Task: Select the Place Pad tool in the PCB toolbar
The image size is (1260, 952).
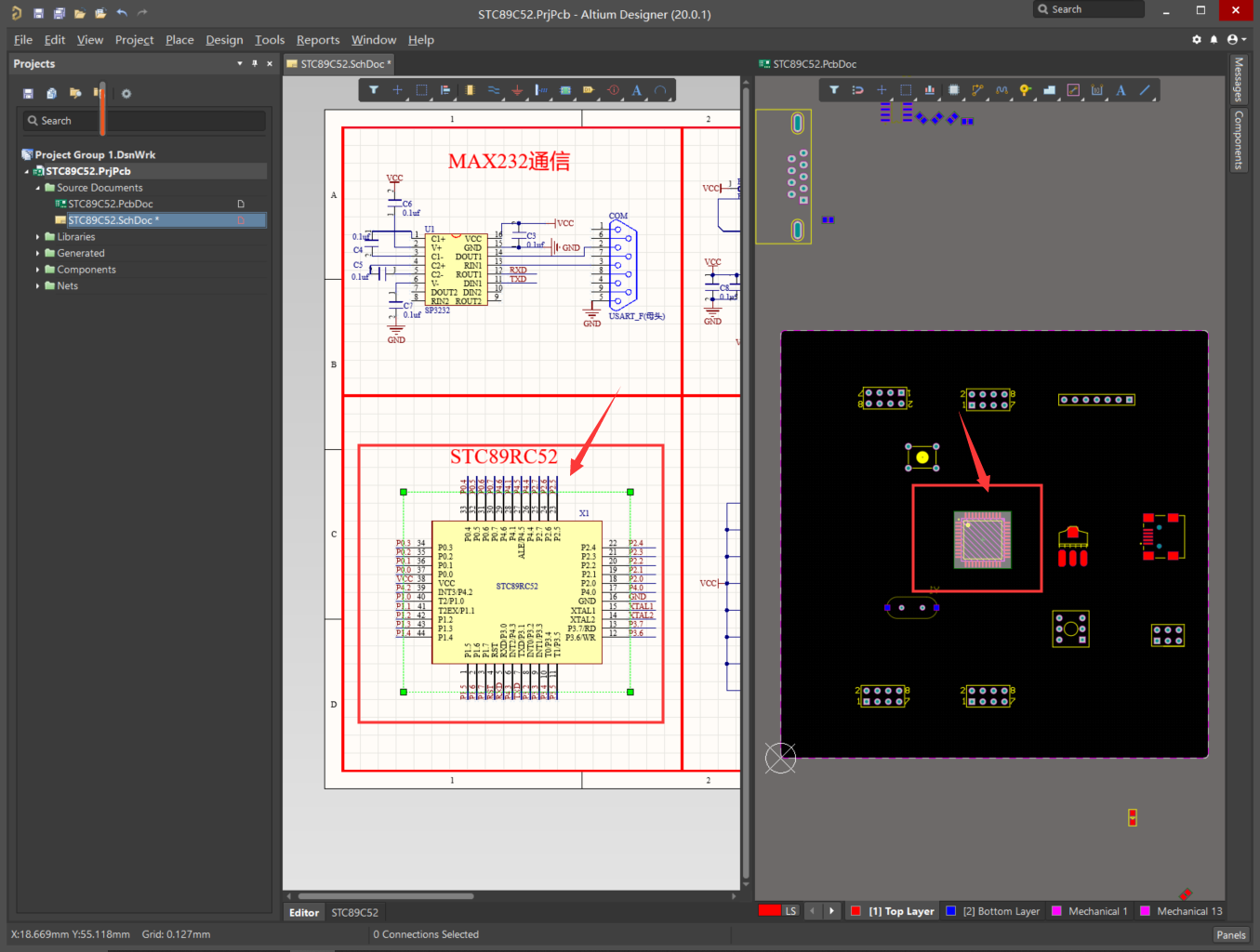Action: (x=1025, y=89)
